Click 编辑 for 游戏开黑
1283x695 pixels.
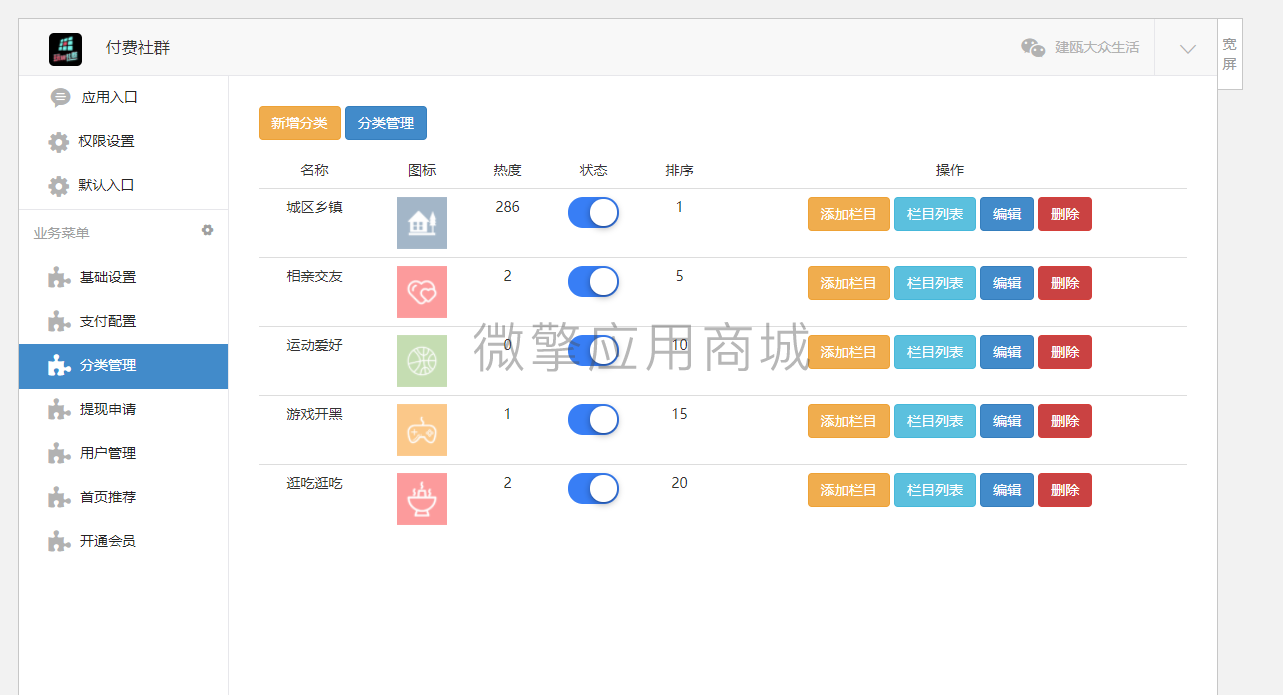click(x=1007, y=421)
